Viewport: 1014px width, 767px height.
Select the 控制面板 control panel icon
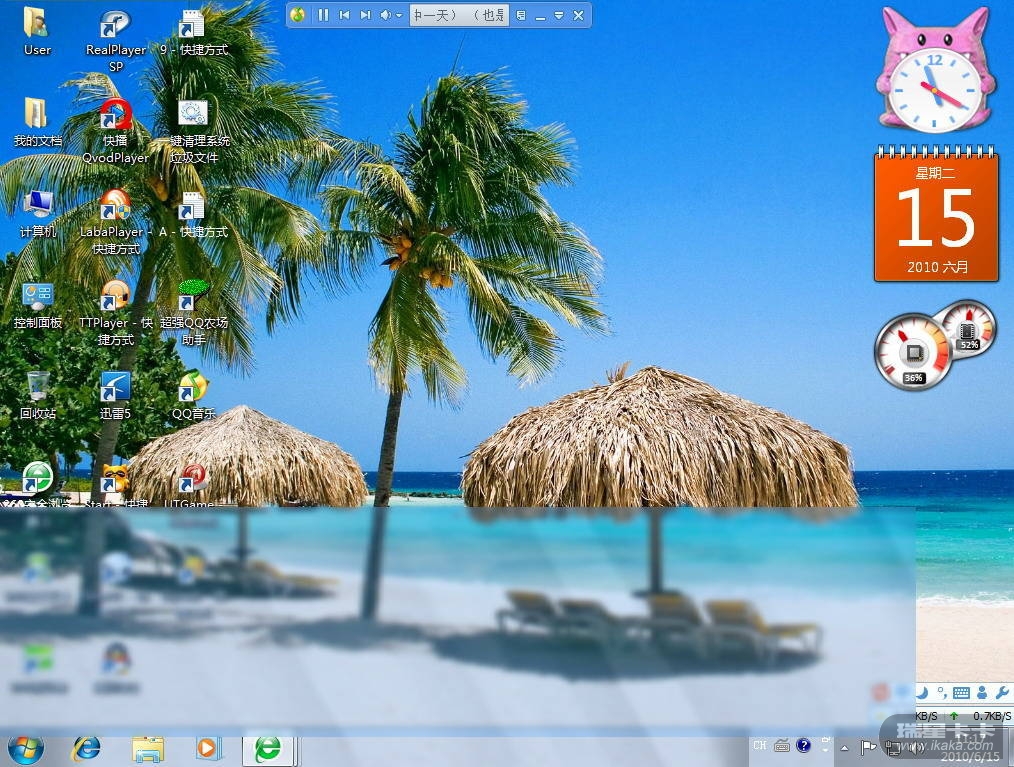(38, 297)
